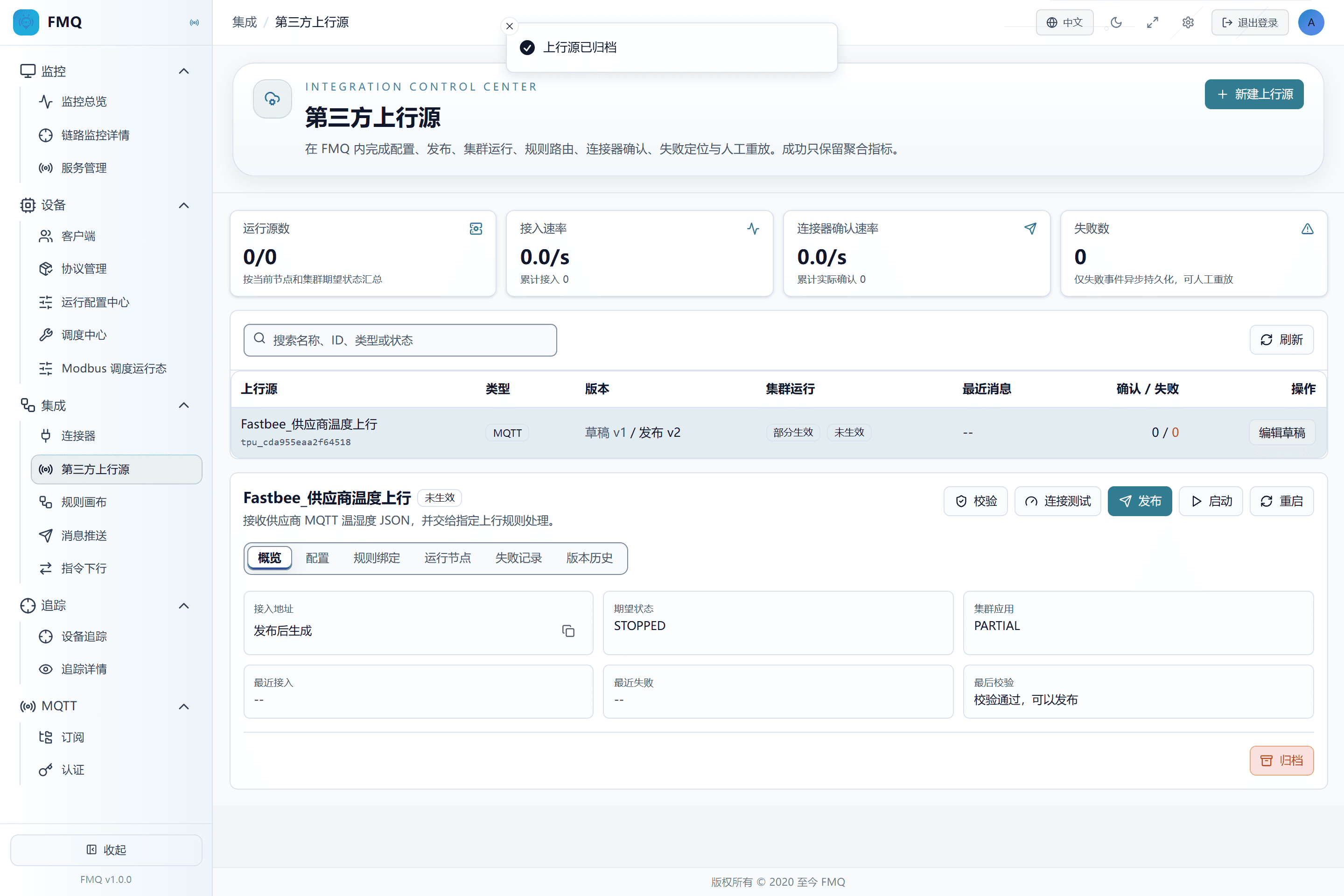1344x896 pixels.
Task: Collapse the MQTT sidebar group
Action: pyautogui.click(x=183, y=706)
